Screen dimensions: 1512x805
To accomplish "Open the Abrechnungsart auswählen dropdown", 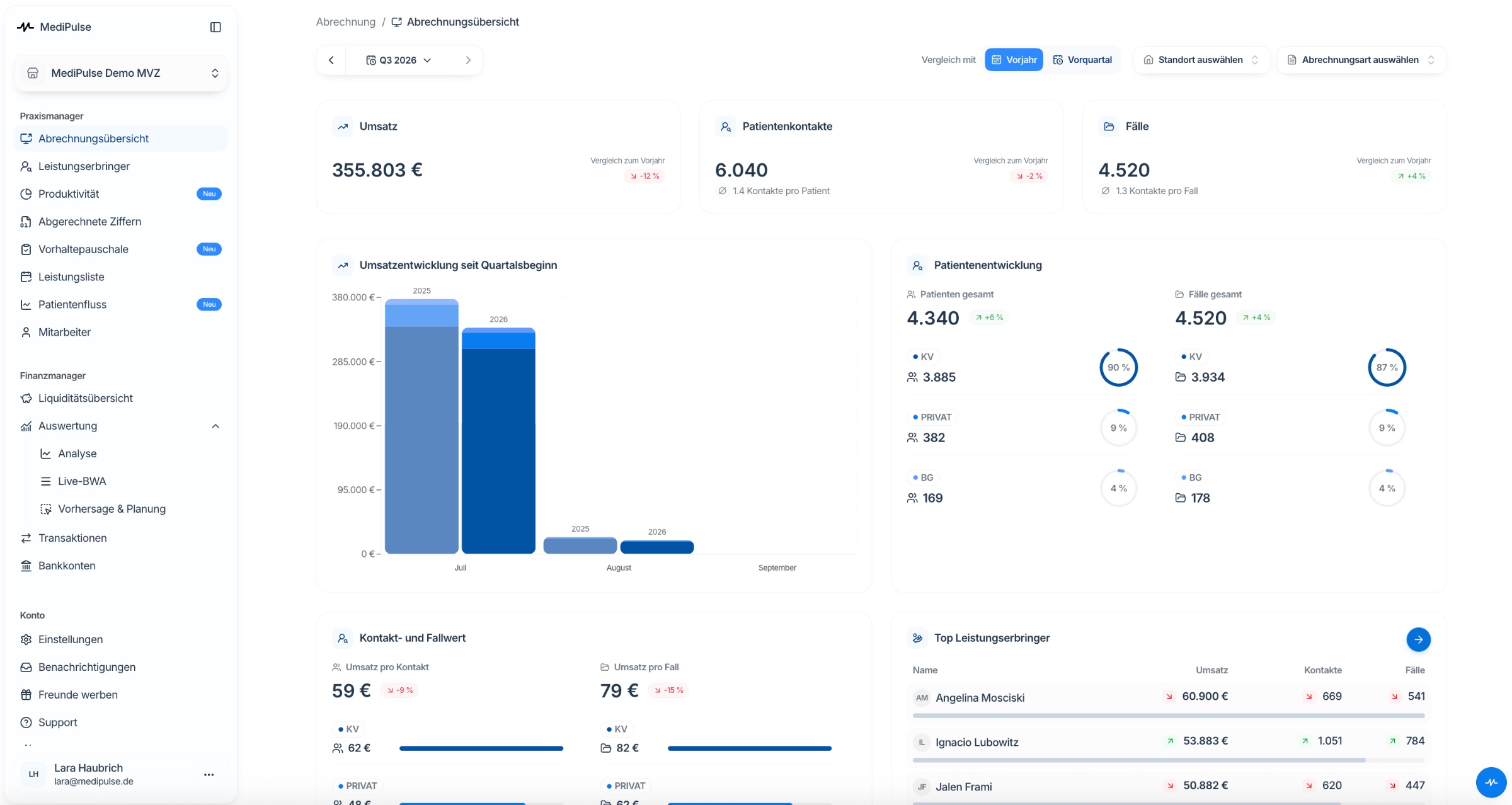I will 1361,60.
